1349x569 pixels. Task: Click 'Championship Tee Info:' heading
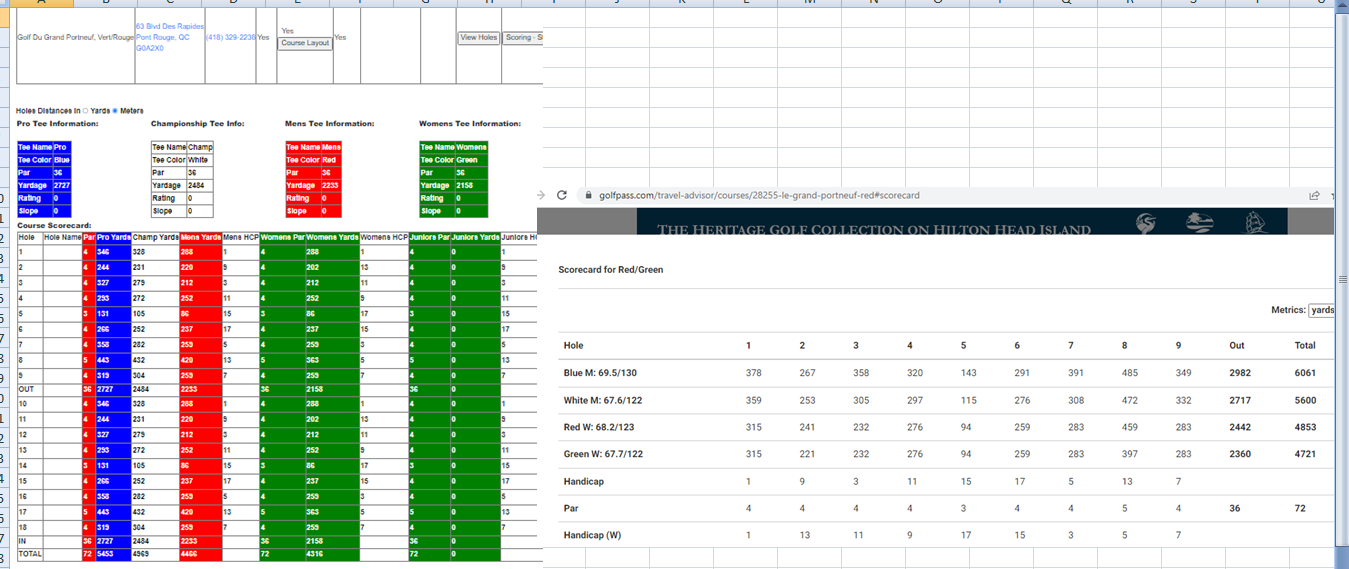click(x=197, y=123)
